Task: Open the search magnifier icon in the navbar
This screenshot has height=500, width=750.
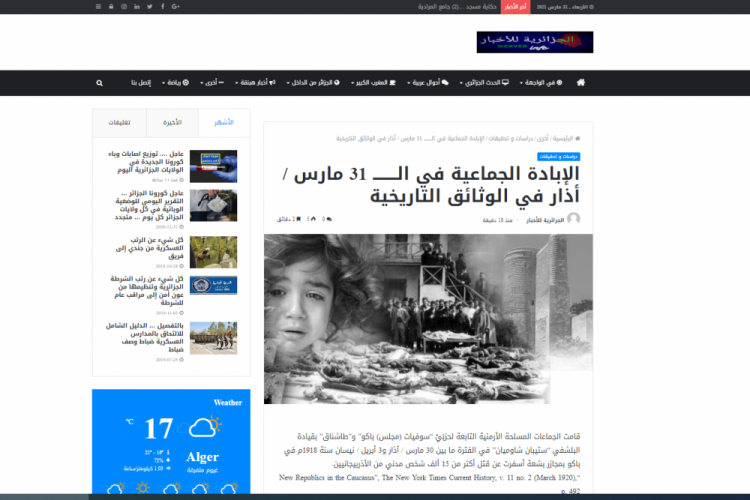Action: 99,82
